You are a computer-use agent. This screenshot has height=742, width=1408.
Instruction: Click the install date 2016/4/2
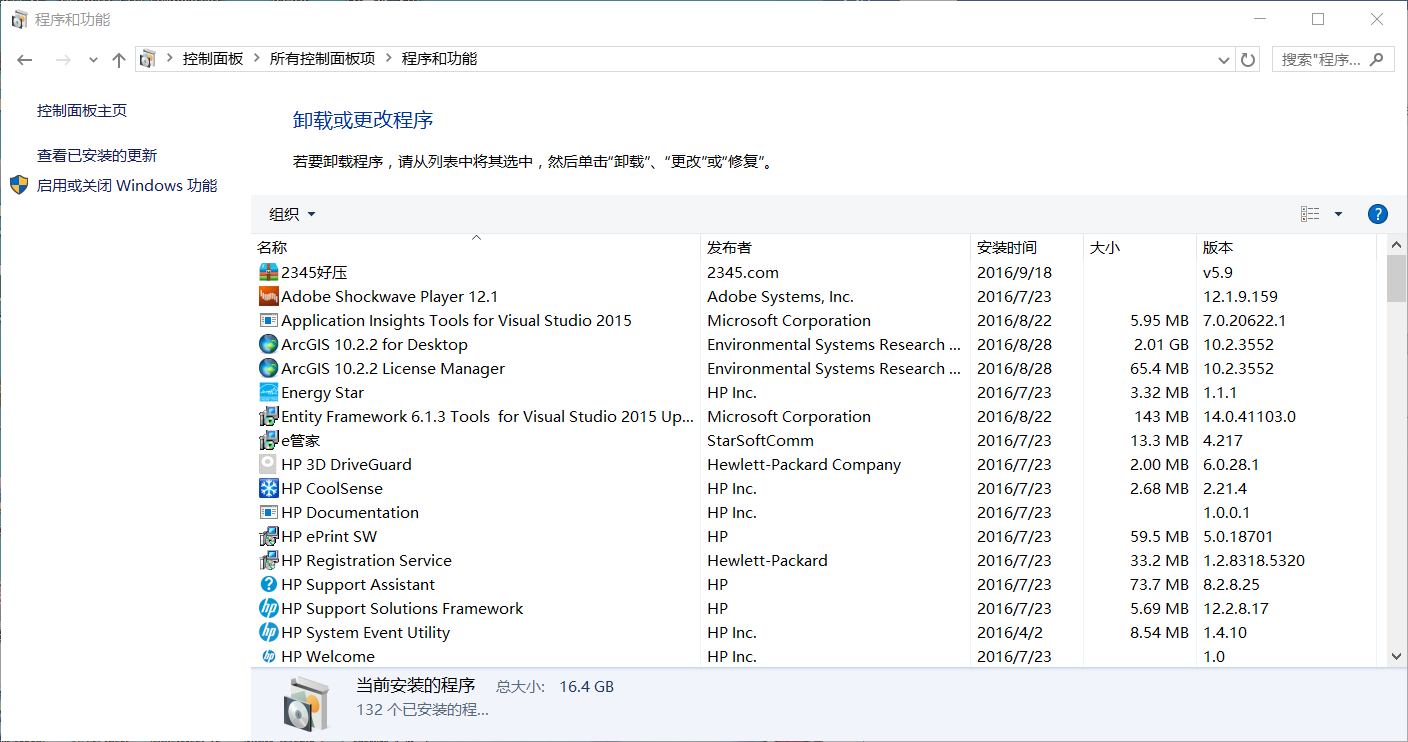tap(1009, 632)
